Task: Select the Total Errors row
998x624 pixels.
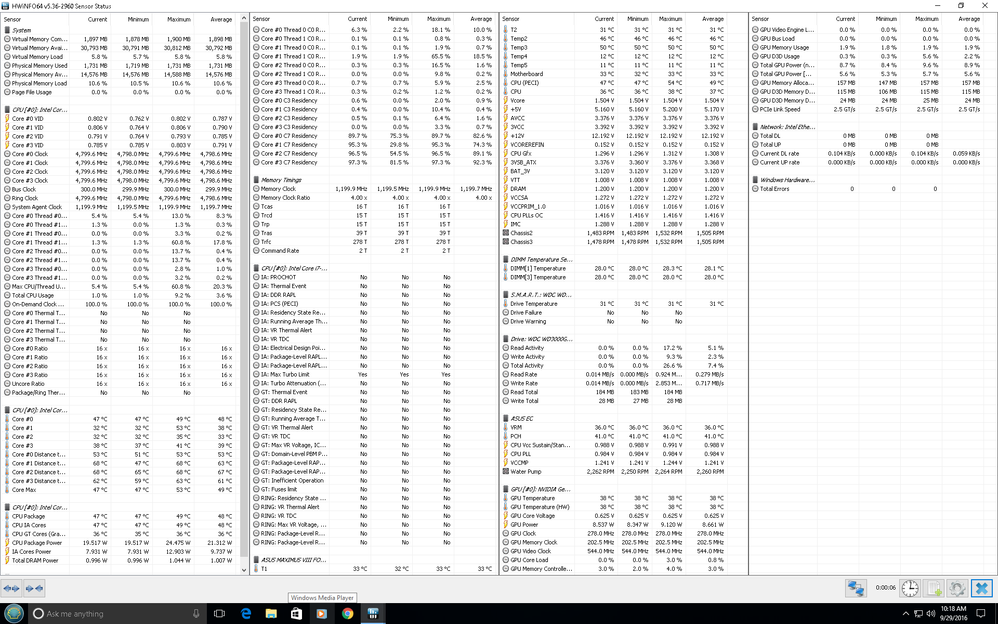Action: coord(873,189)
